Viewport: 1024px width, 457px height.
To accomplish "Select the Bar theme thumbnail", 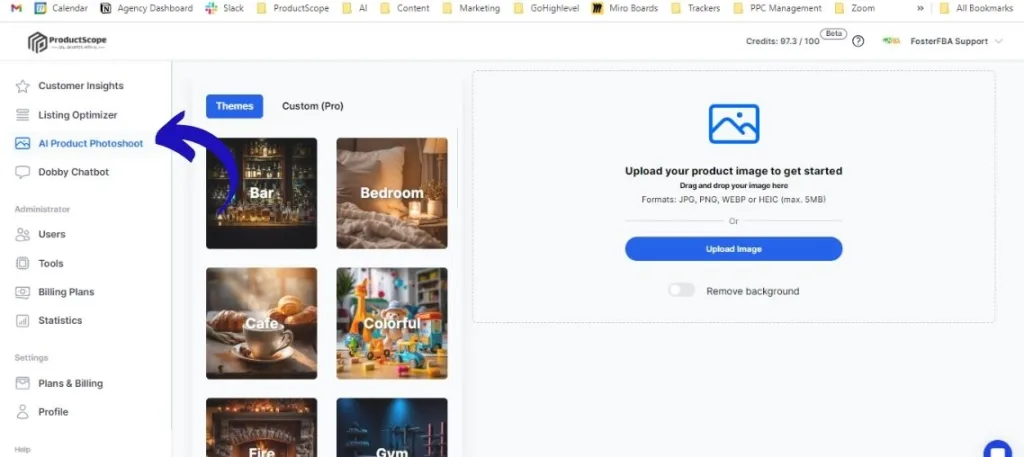I will click(x=261, y=193).
